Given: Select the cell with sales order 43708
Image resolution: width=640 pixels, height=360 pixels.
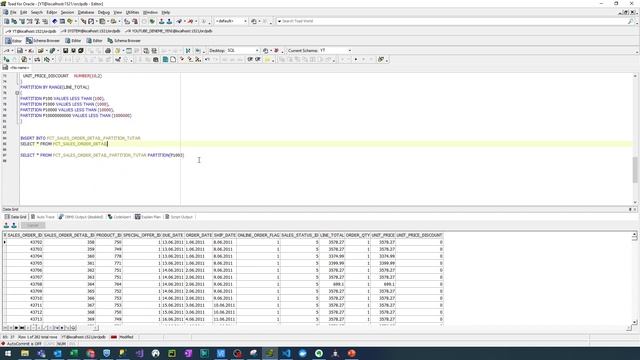Looking at the screenshot, I should pos(25,284).
